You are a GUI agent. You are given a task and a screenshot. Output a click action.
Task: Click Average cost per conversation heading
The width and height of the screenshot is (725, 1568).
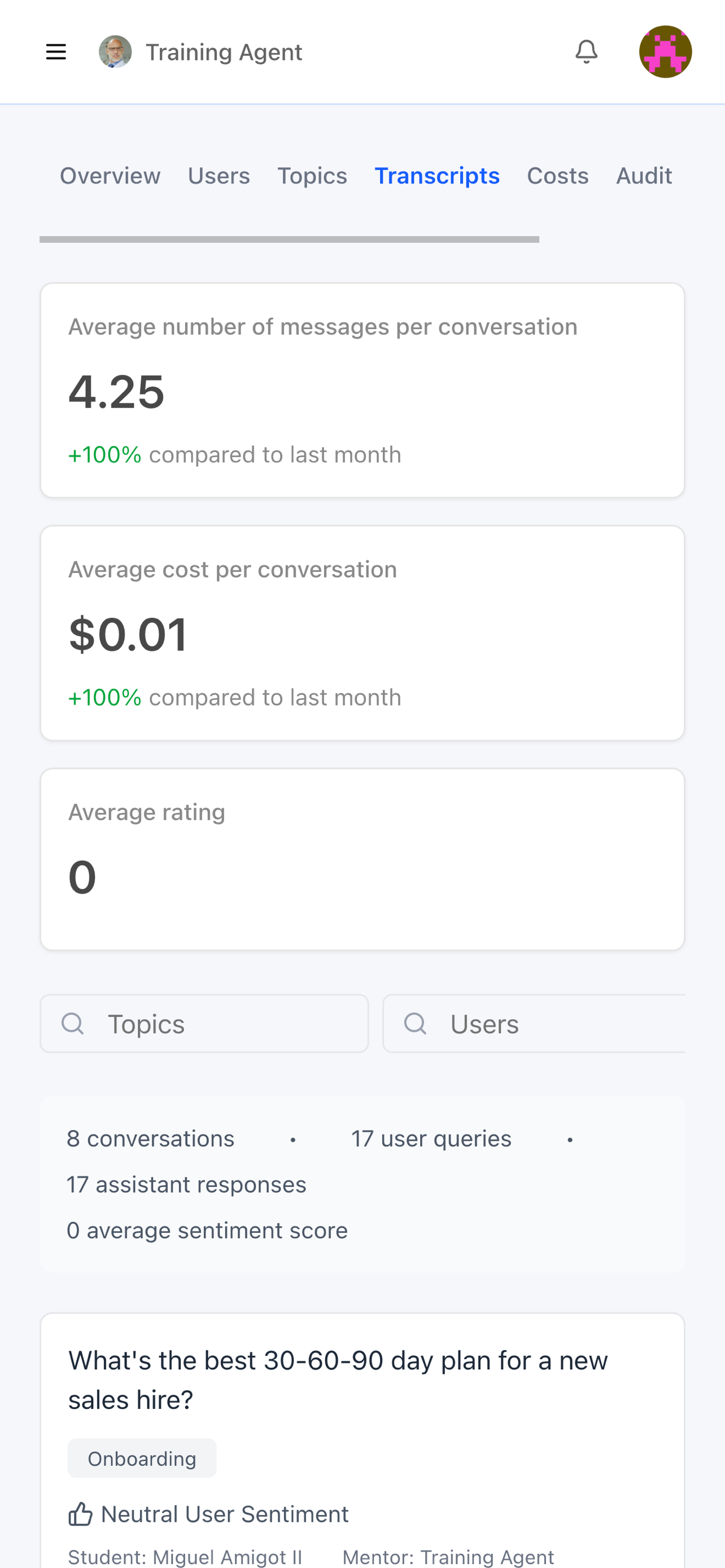click(233, 570)
